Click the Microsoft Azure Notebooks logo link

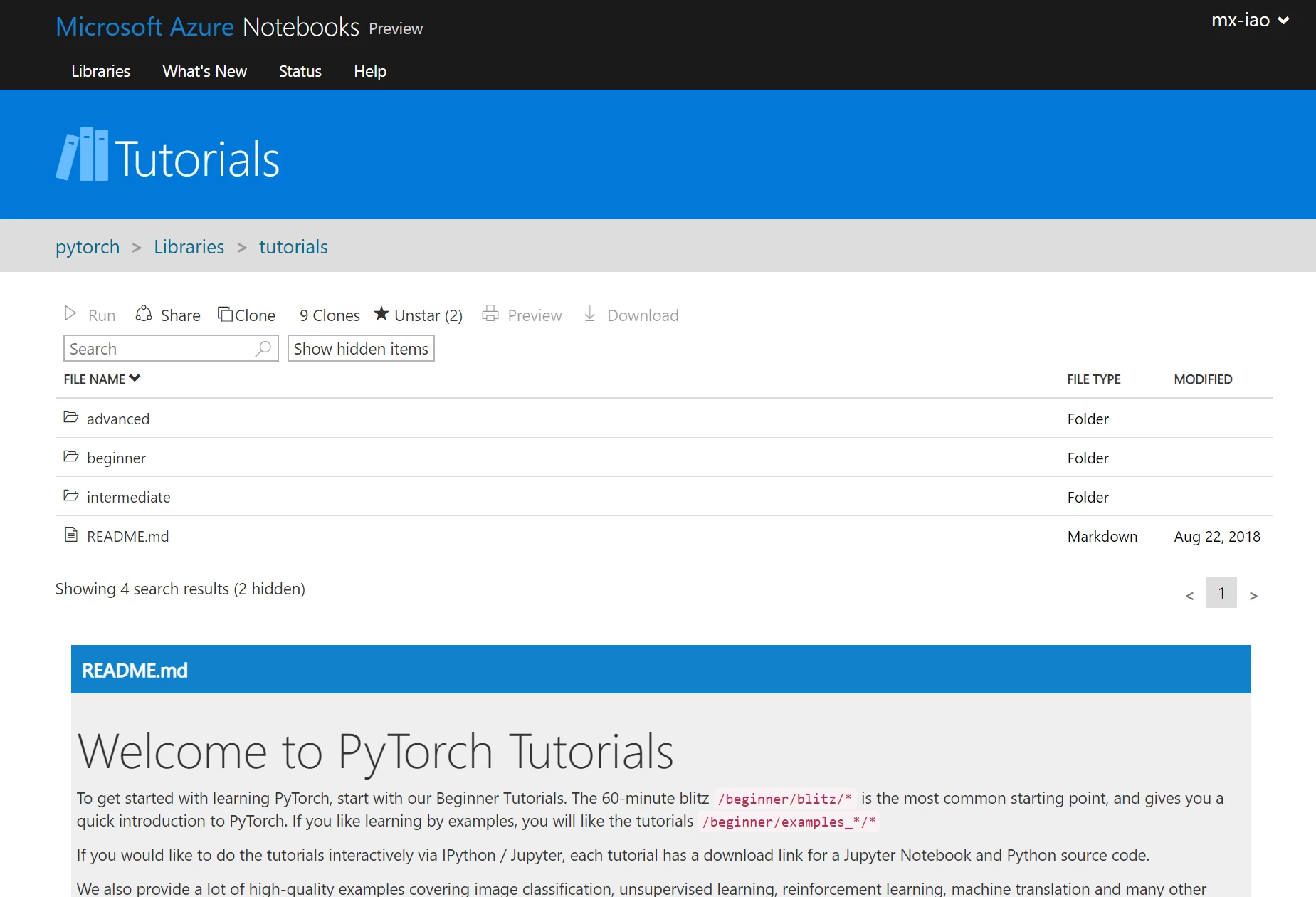(208, 27)
